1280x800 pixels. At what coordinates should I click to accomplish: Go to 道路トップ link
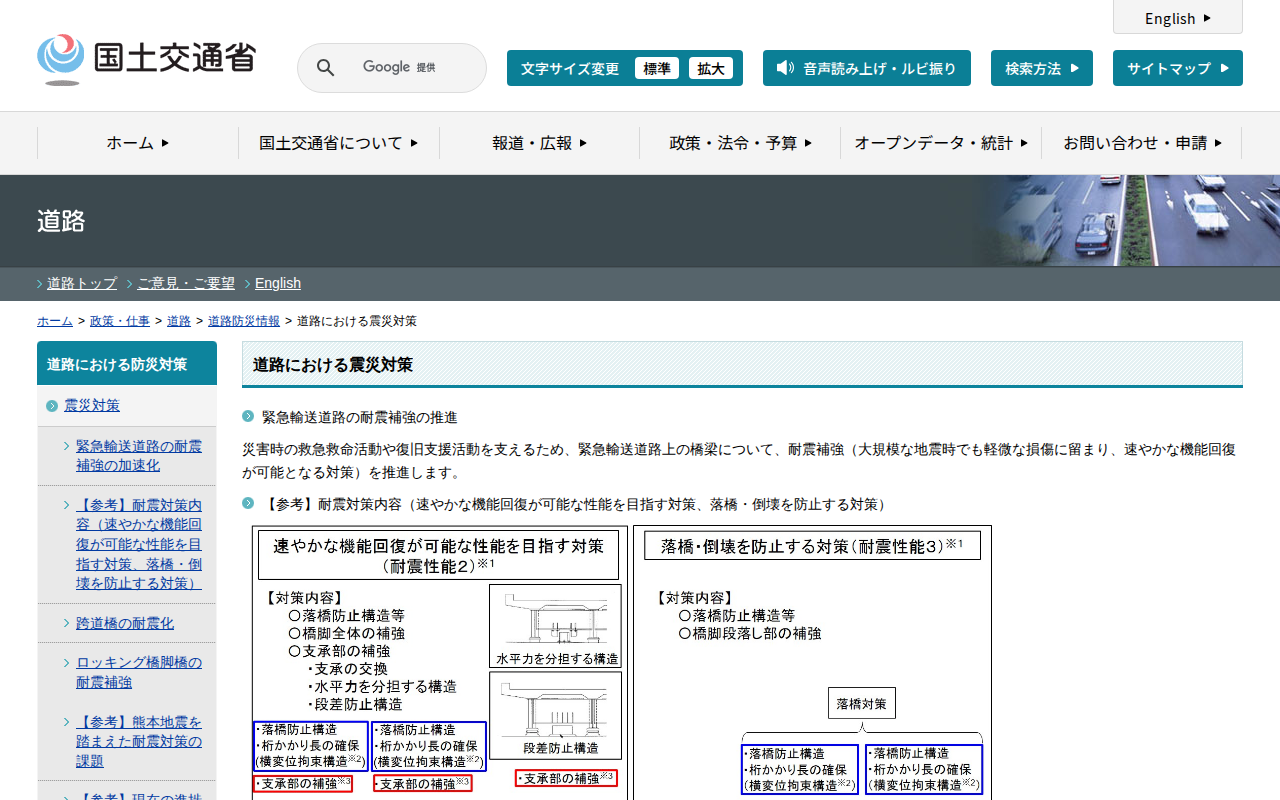[82, 283]
